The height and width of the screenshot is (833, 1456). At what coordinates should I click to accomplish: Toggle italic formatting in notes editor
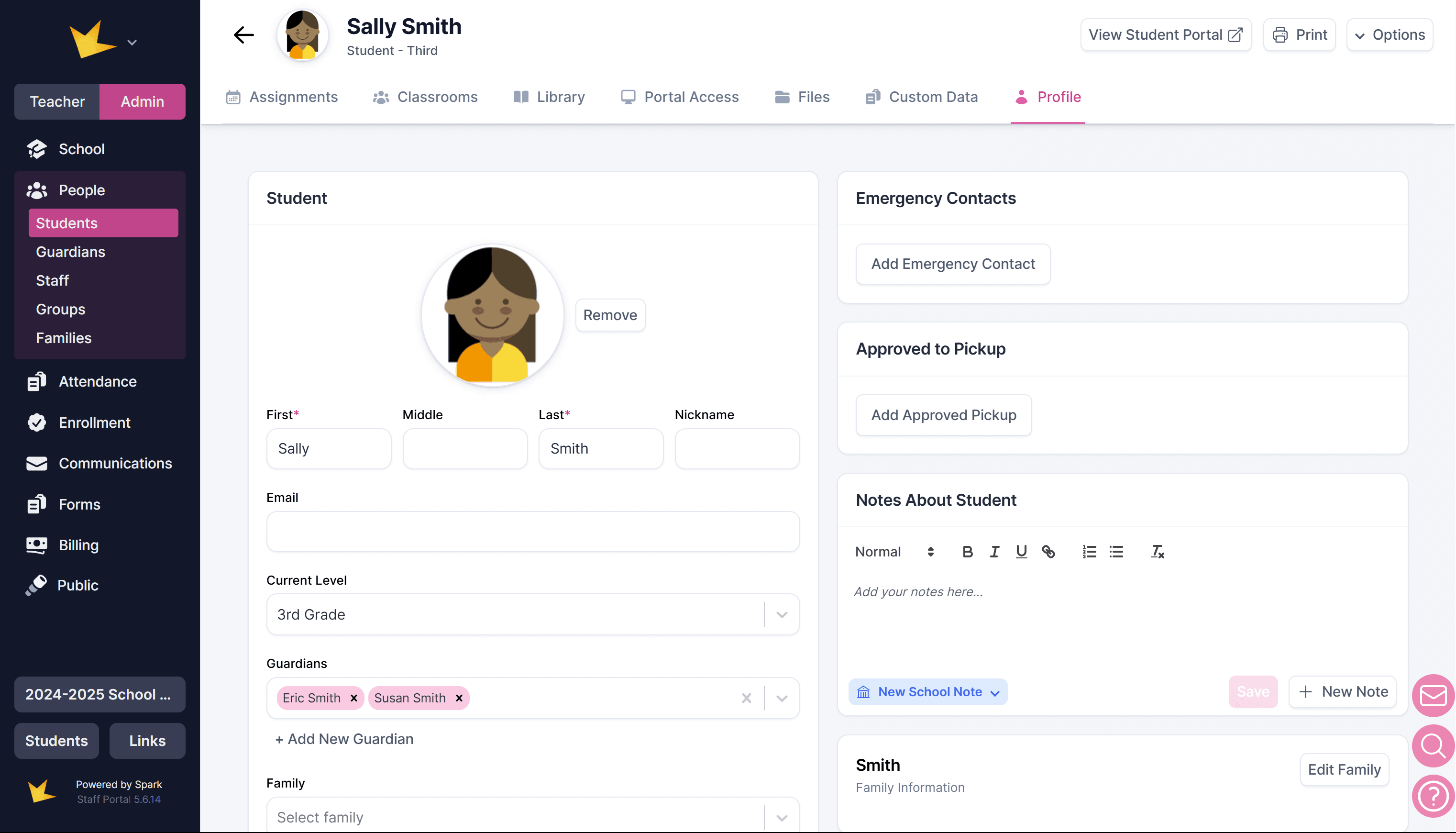coord(994,552)
